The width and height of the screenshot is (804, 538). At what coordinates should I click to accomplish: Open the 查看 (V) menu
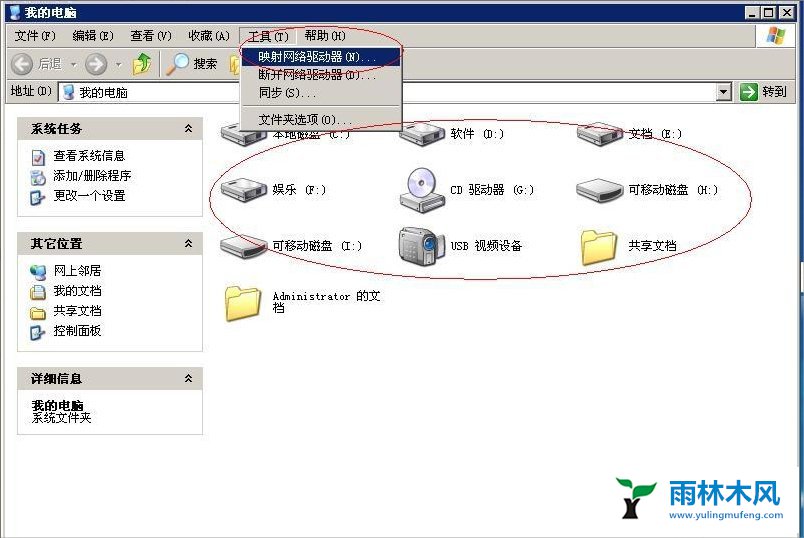tap(151, 36)
